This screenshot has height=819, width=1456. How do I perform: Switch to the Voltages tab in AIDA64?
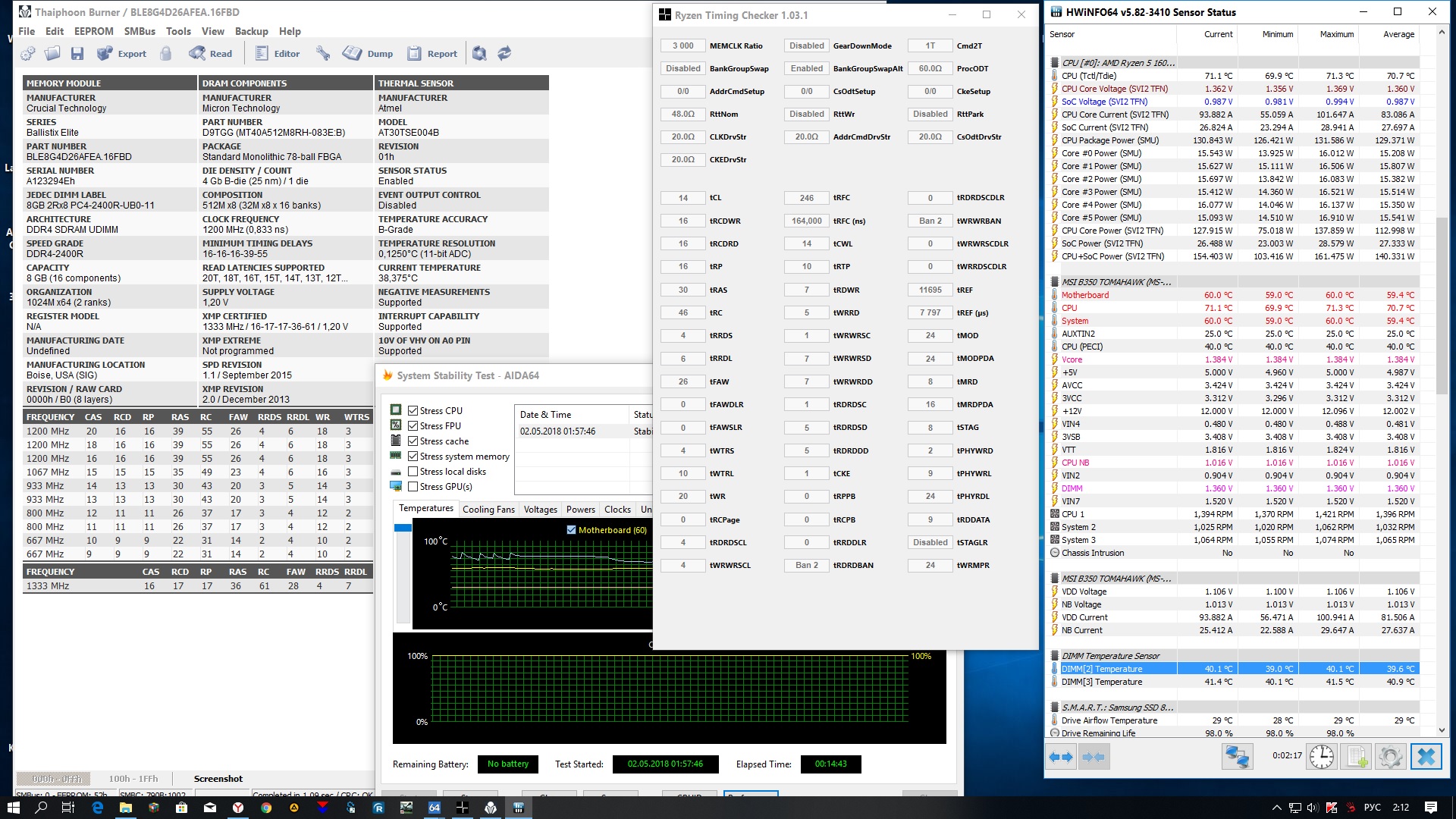click(540, 510)
